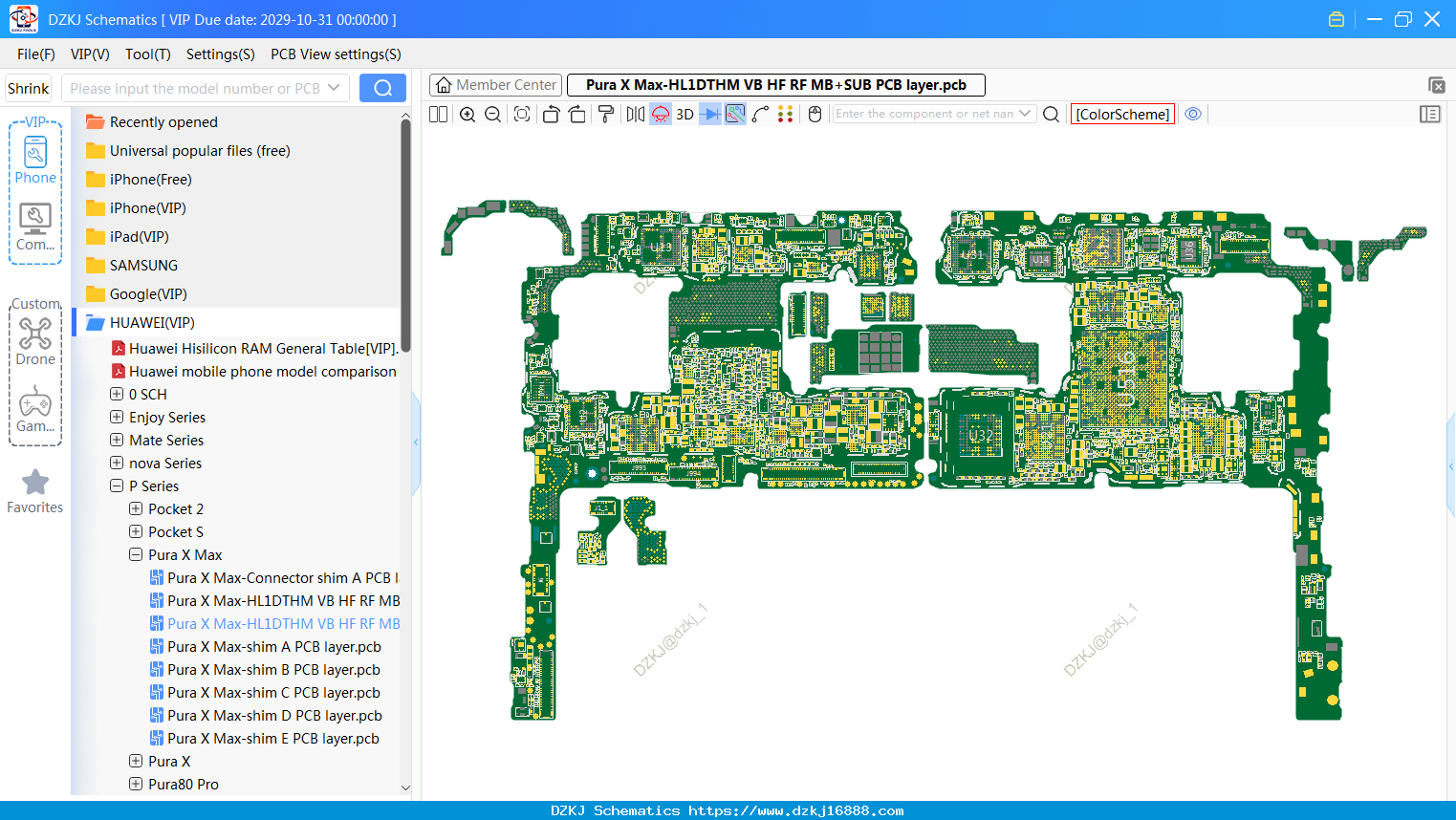
Task: Expand the Pura80 Pro node
Action: point(136,784)
